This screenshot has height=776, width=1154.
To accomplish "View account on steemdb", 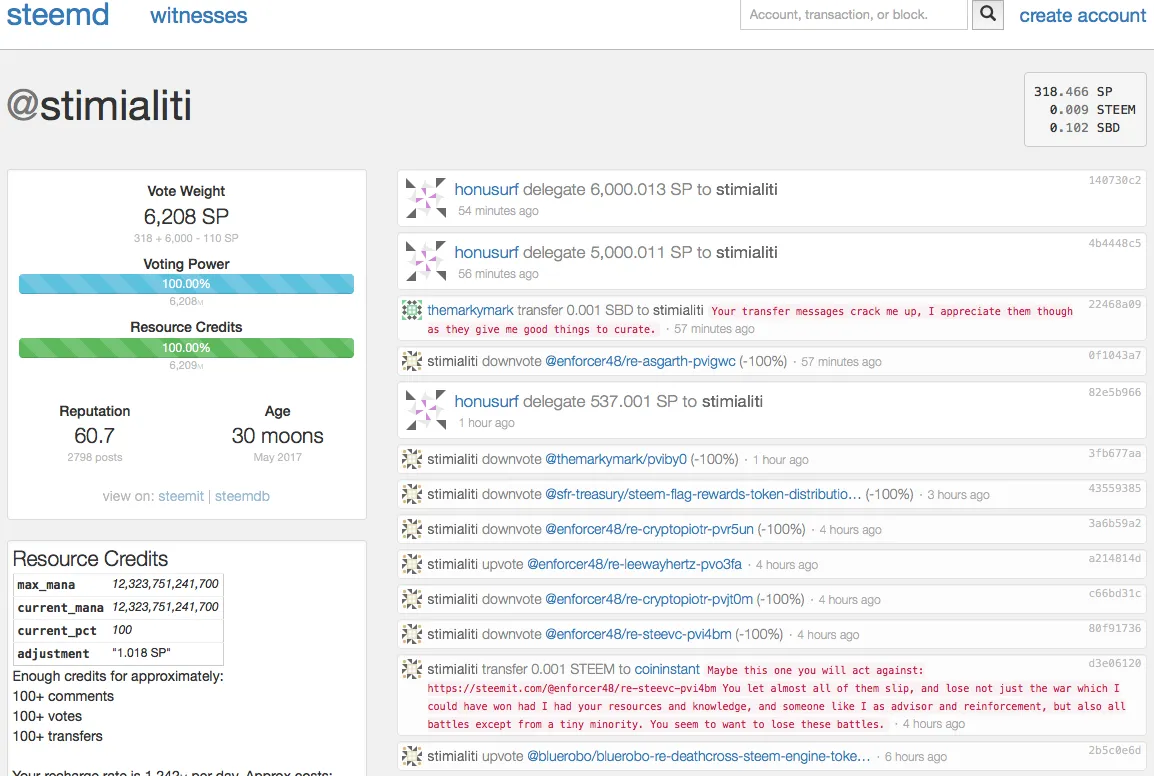I will 242,496.
